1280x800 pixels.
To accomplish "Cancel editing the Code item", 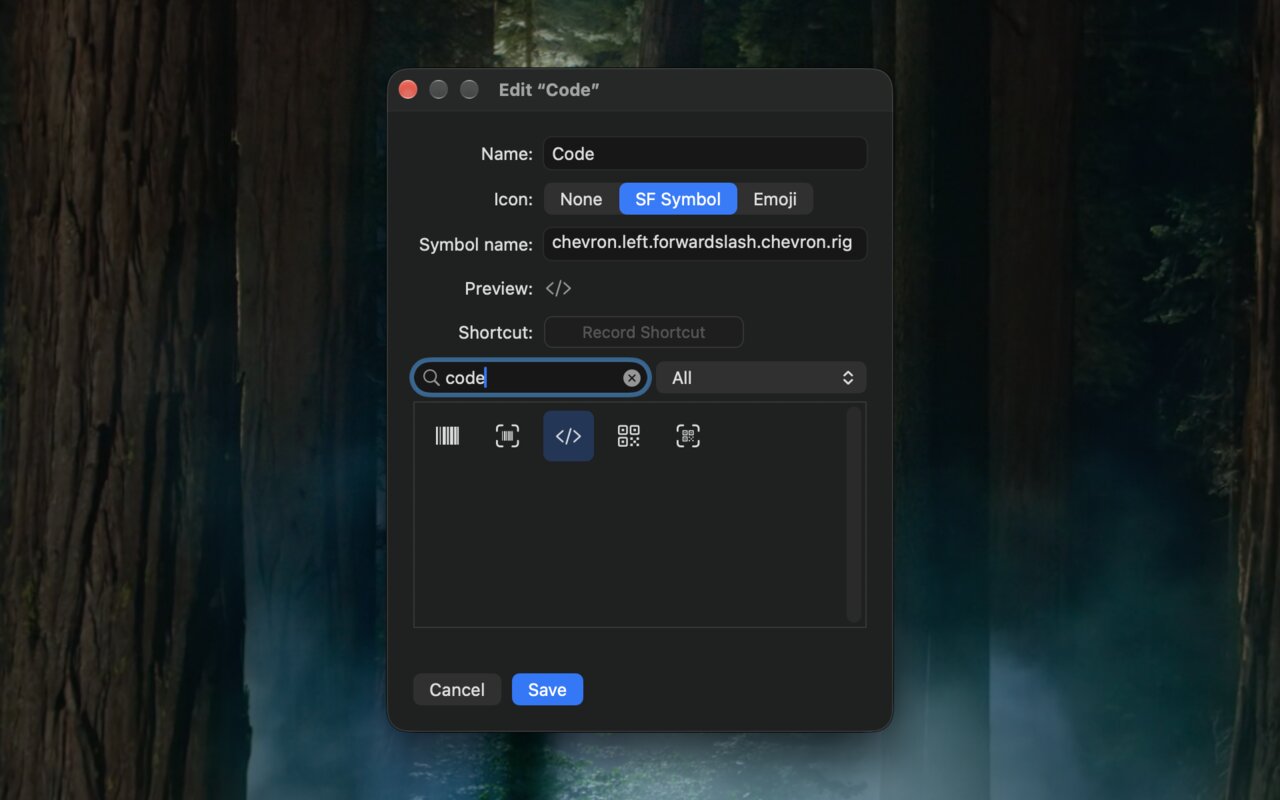I will [457, 690].
